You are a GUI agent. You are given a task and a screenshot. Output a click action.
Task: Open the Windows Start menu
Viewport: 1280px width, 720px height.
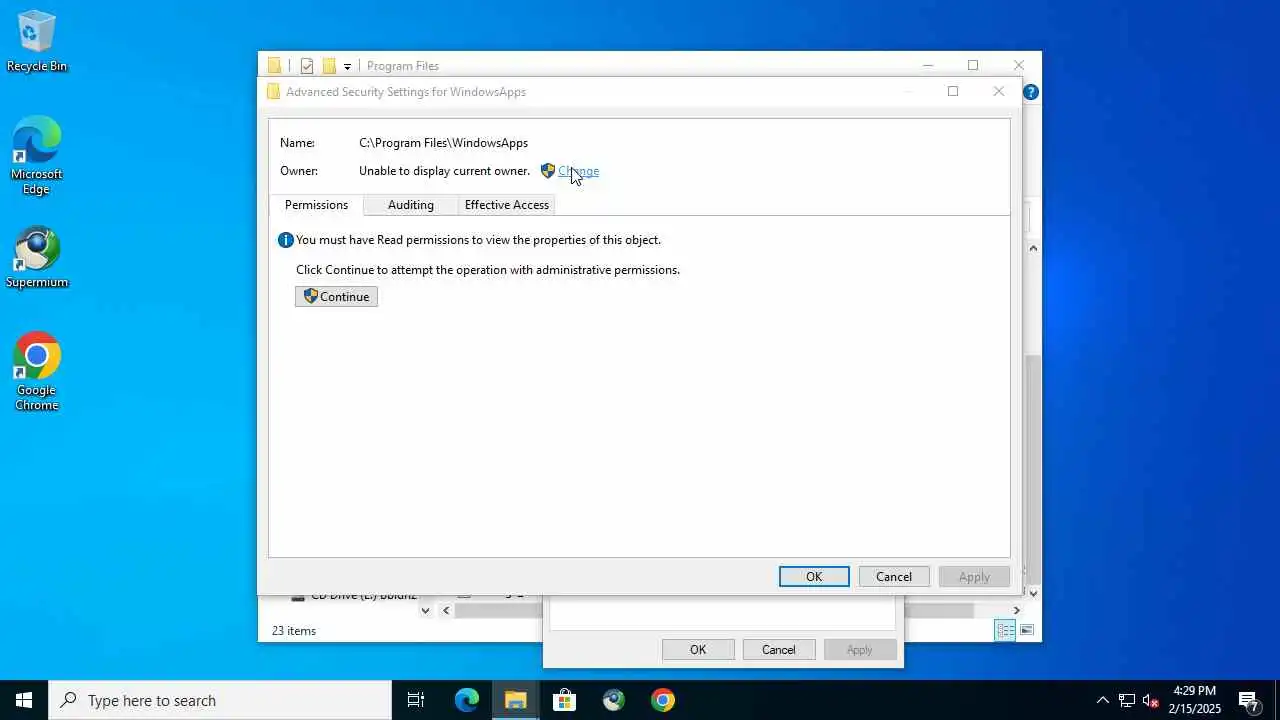coord(24,700)
